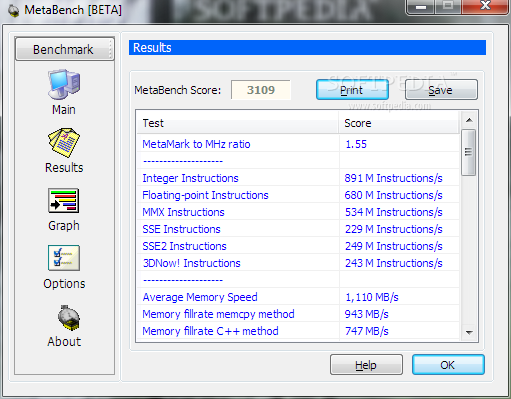Click the 243 M Instructions/s value
511x399 pixels.
[393, 263]
